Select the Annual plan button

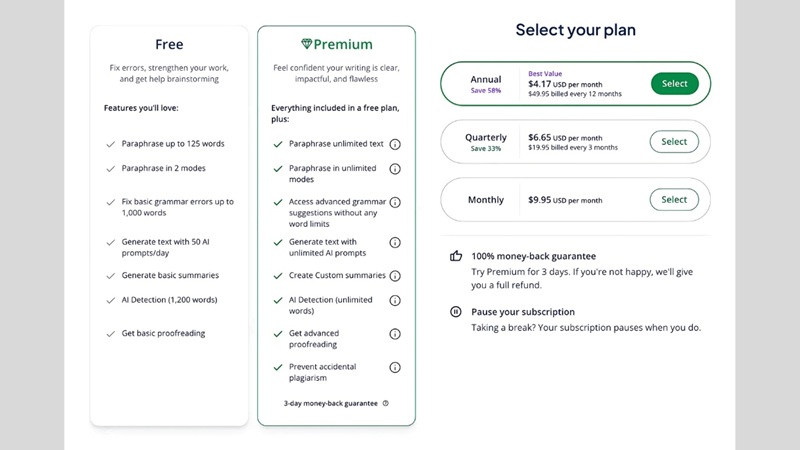[x=674, y=84]
